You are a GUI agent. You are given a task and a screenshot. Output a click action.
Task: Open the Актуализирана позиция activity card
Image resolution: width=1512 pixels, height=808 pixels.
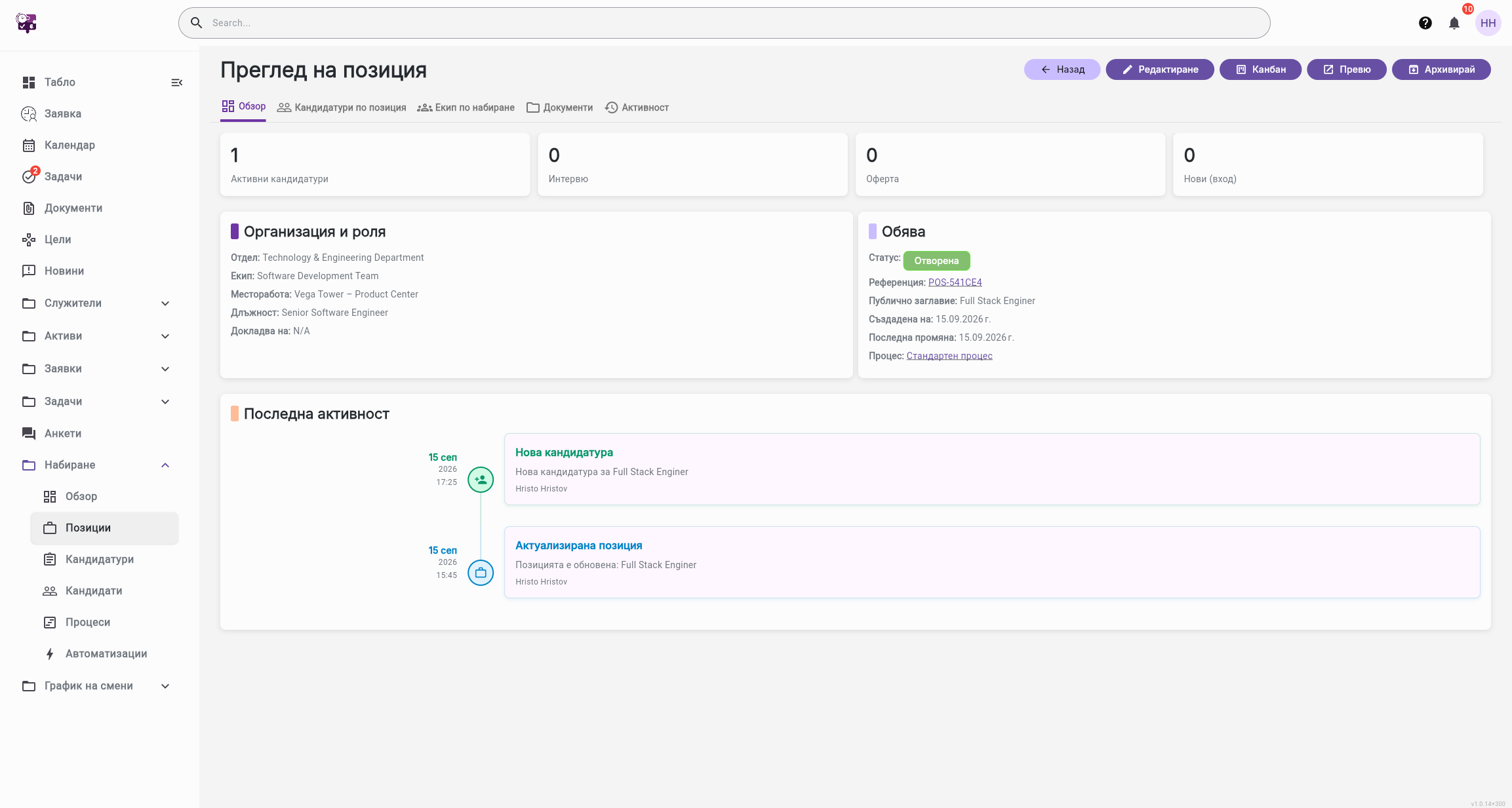click(992, 562)
